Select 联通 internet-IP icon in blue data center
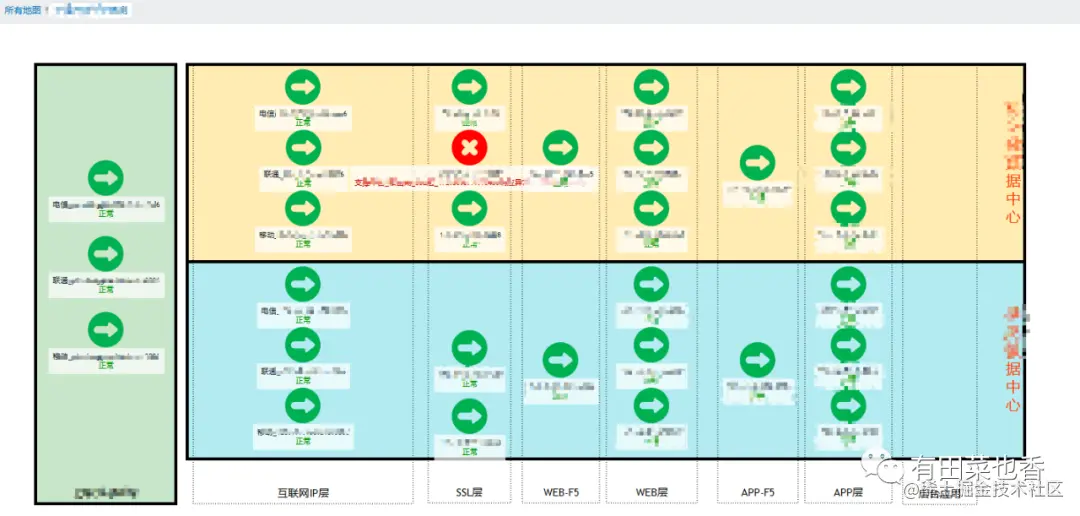1080x516 pixels. [x=303, y=344]
